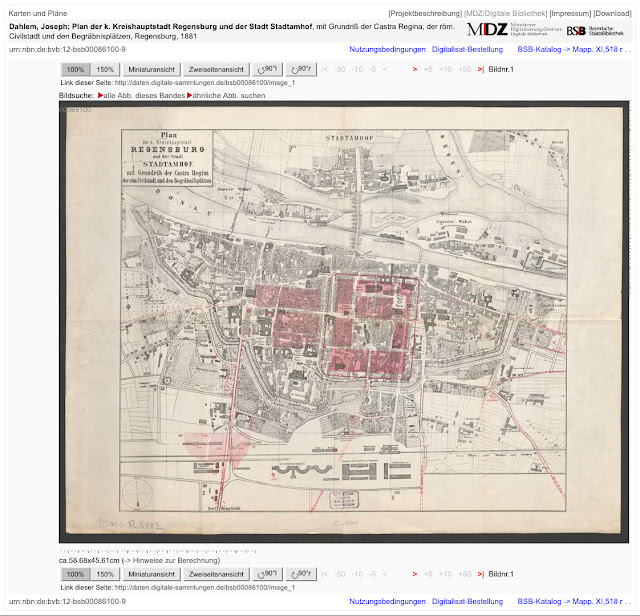Jump to first page, bottom toolbar

[x=324, y=574]
